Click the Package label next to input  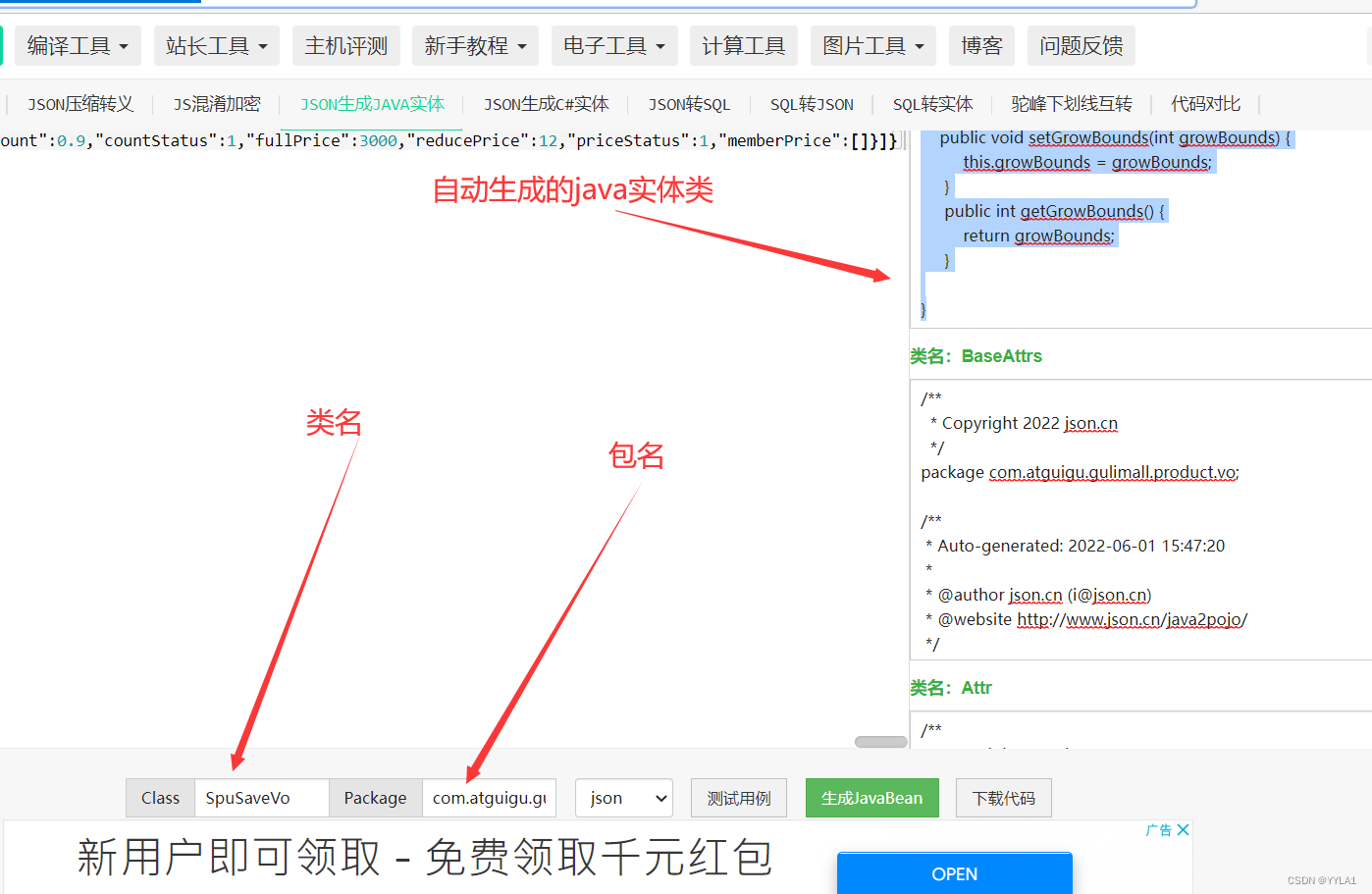point(375,798)
